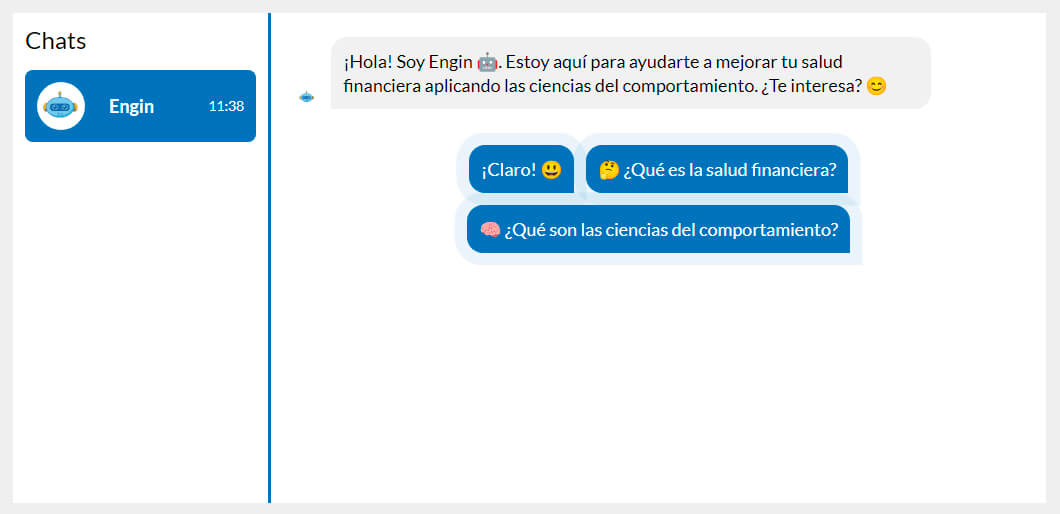The width and height of the screenshot is (1060, 514).
Task: Click the robot emoji in the greeting message
Action: coord(487,63)
